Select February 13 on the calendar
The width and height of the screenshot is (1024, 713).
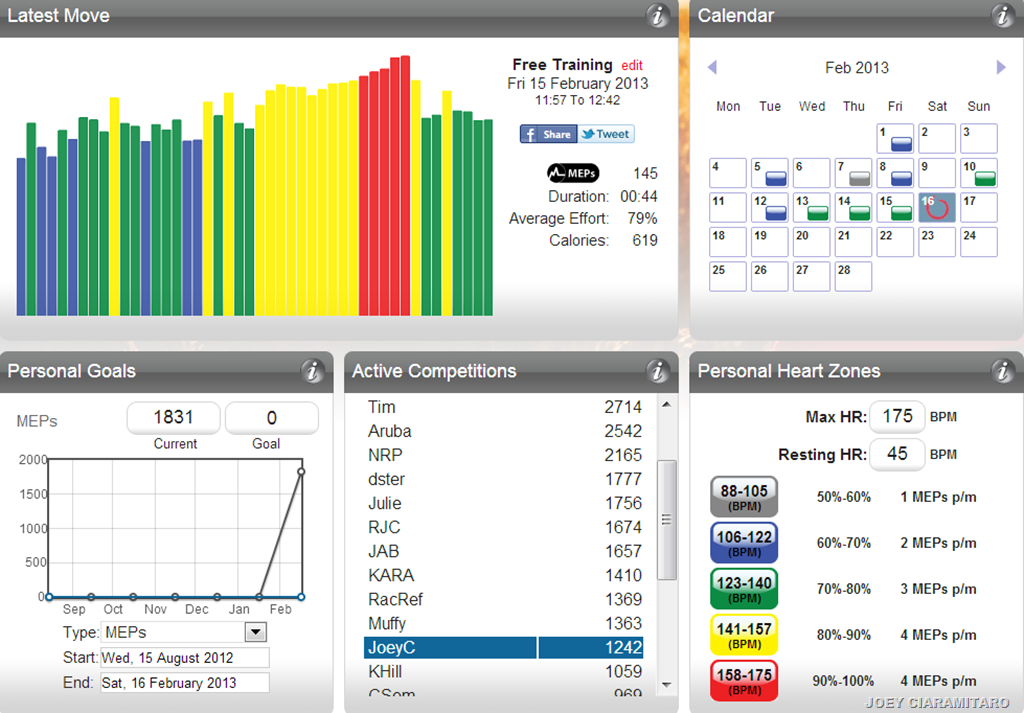[811, 207]
